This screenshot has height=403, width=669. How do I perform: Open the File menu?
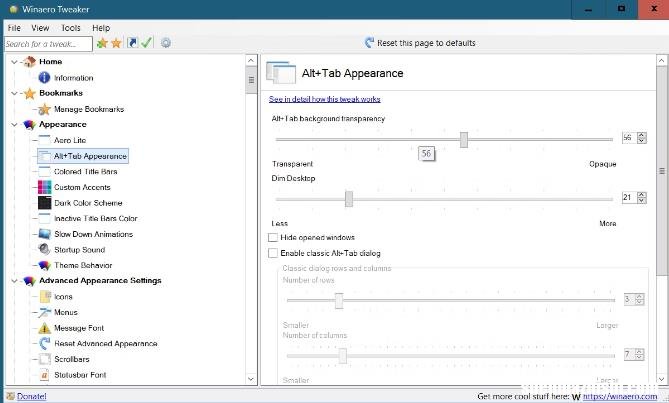(14, 28)
